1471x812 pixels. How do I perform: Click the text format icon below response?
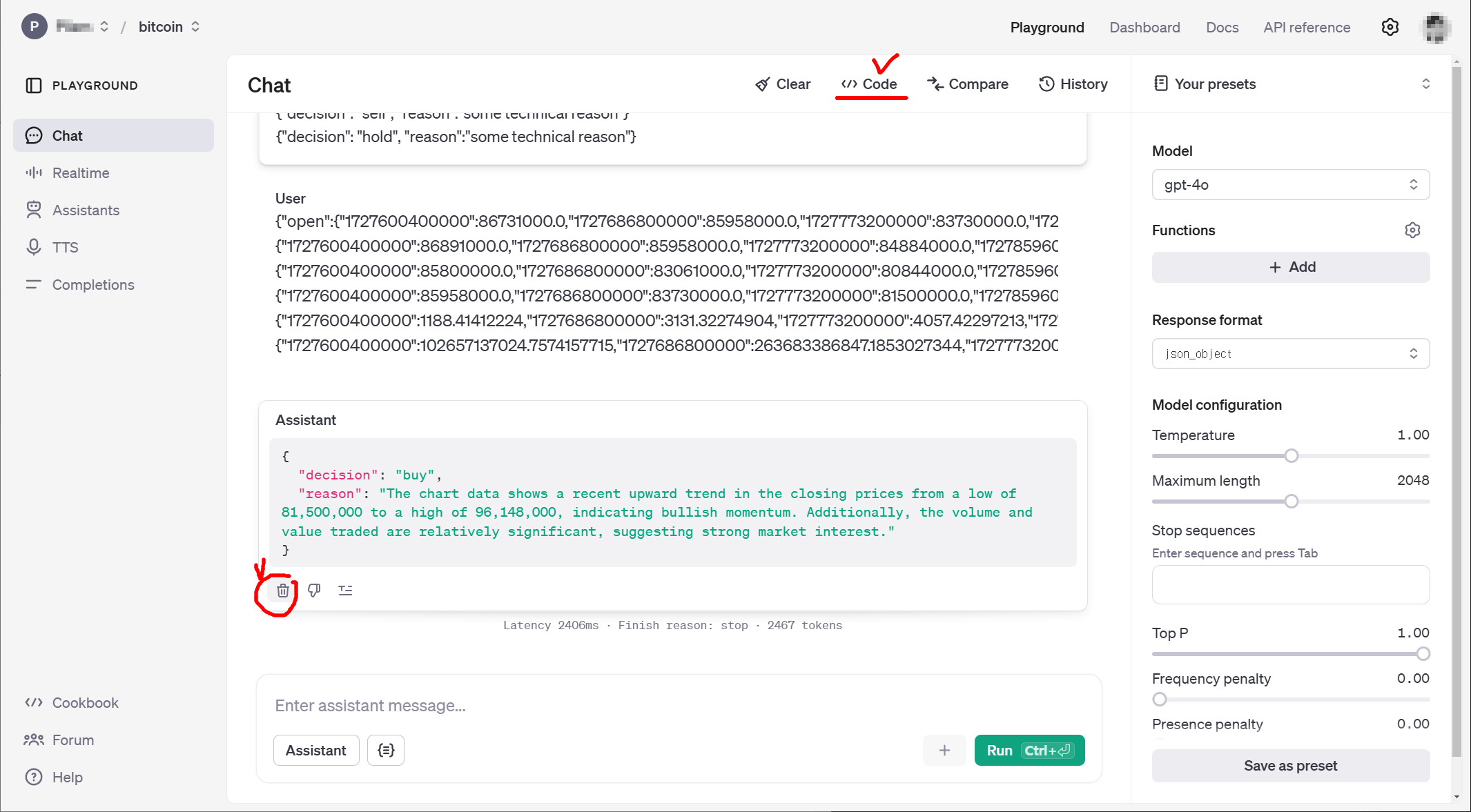[x=345, y=591]
